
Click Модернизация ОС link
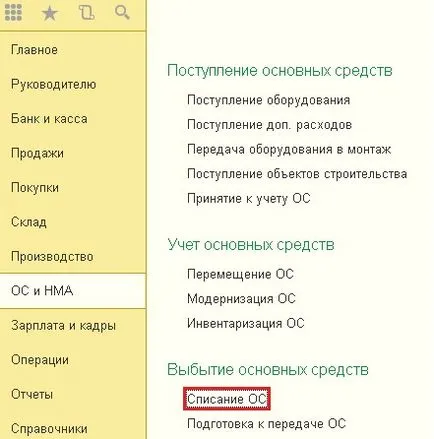coord(241,299)
